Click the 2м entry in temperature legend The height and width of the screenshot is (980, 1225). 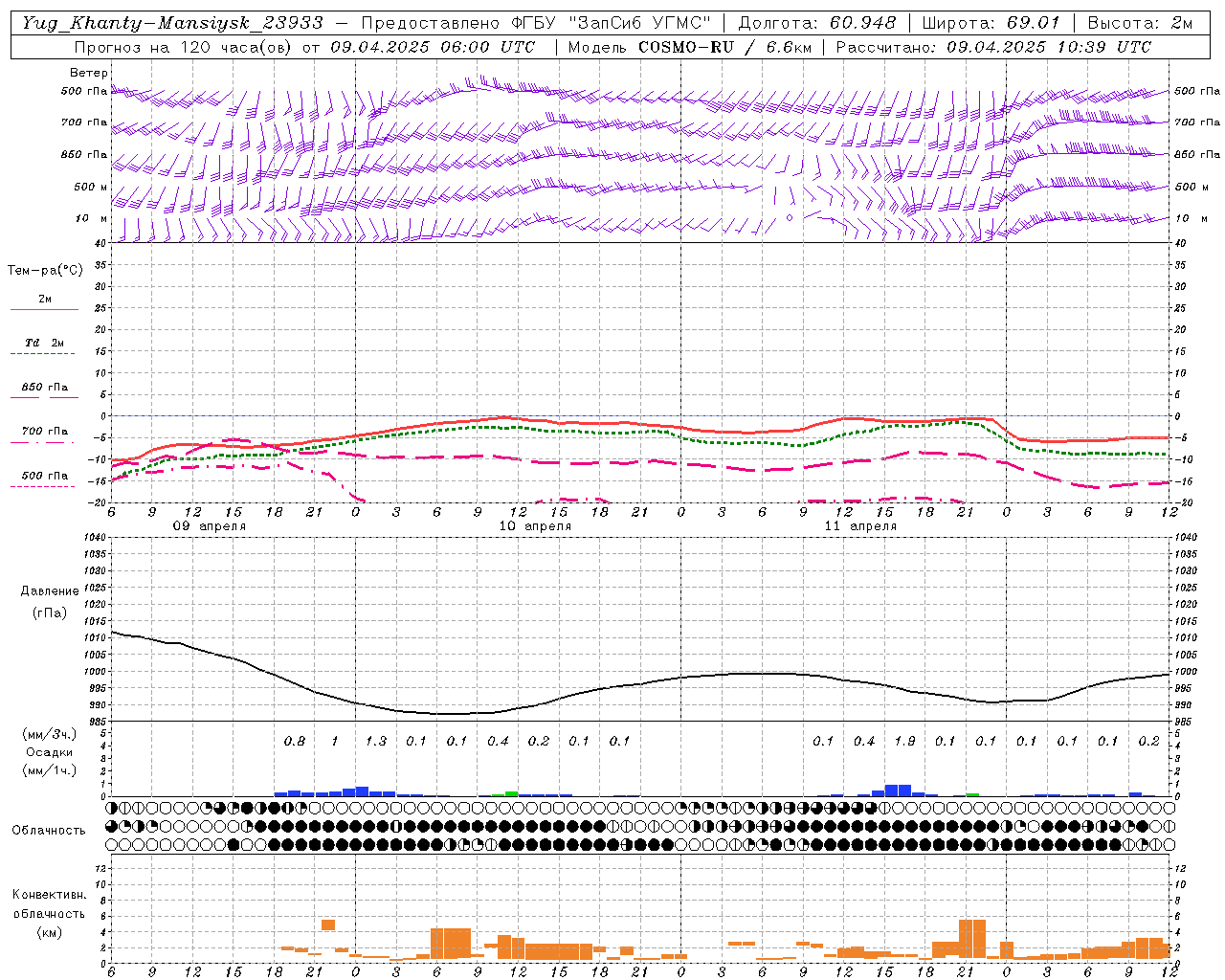[x=45, y=299]
